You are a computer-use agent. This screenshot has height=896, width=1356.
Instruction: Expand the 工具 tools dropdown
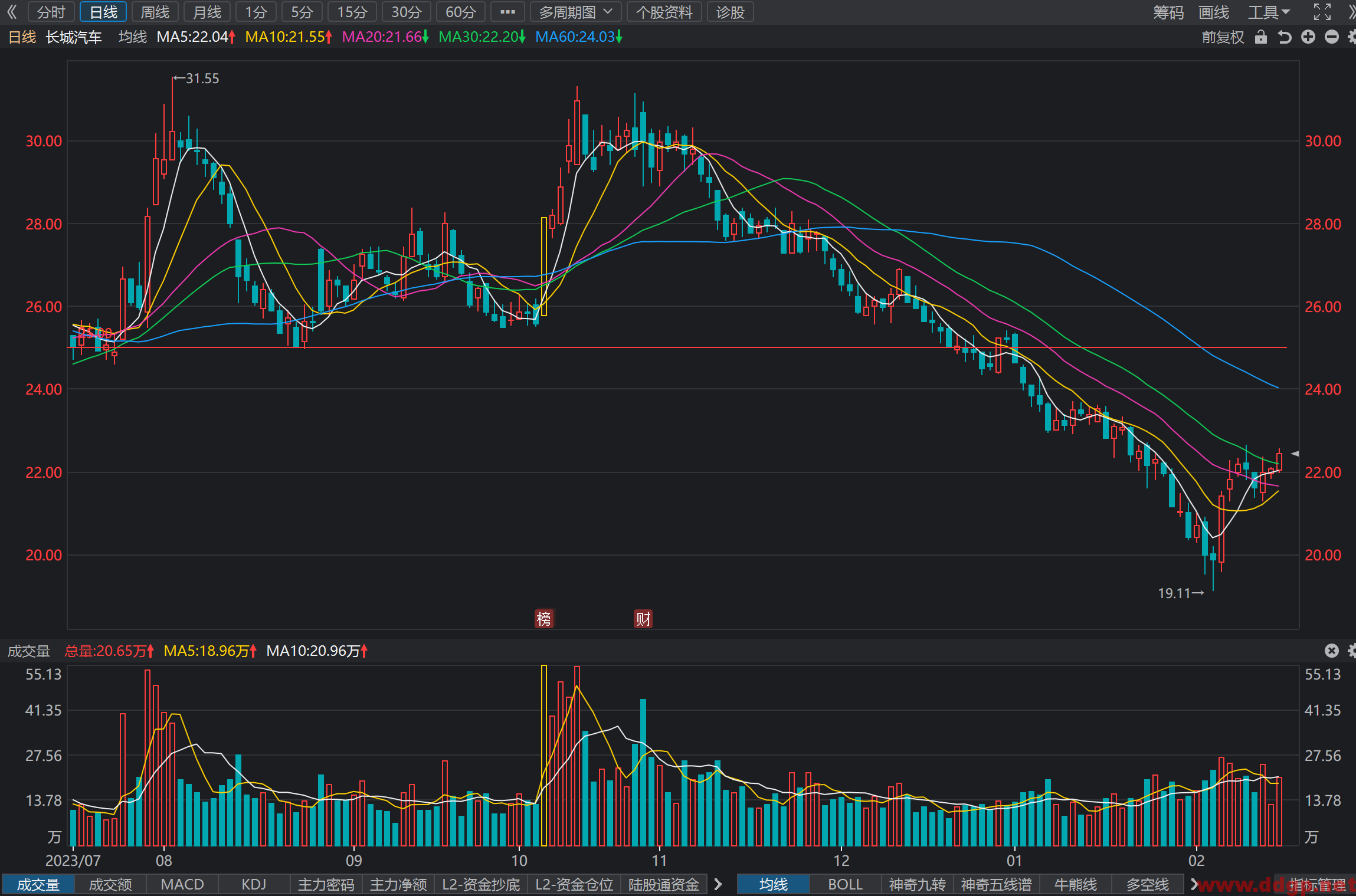pyautogui.click(x=1269, y=12)
